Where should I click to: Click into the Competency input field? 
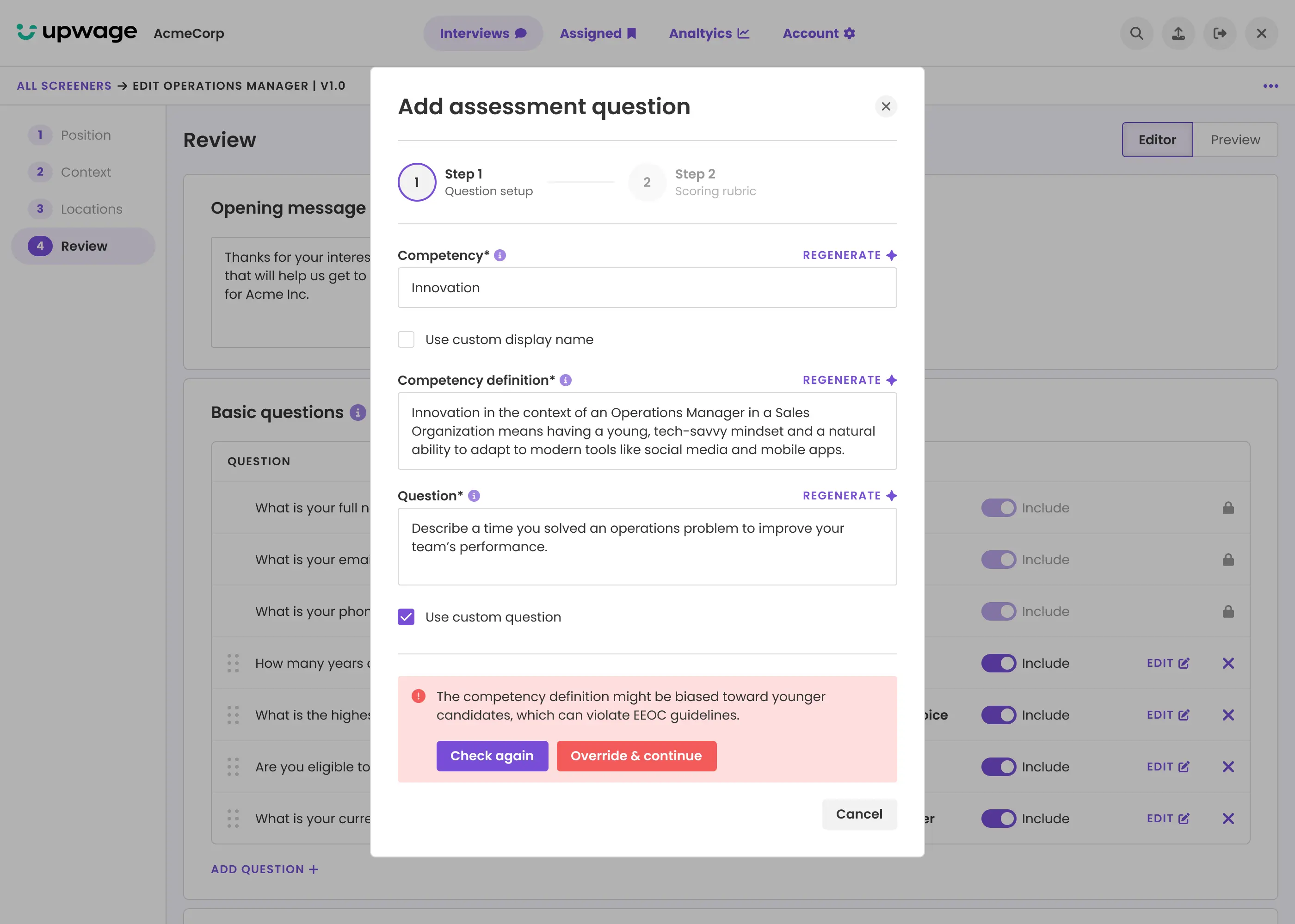point(647,288)
